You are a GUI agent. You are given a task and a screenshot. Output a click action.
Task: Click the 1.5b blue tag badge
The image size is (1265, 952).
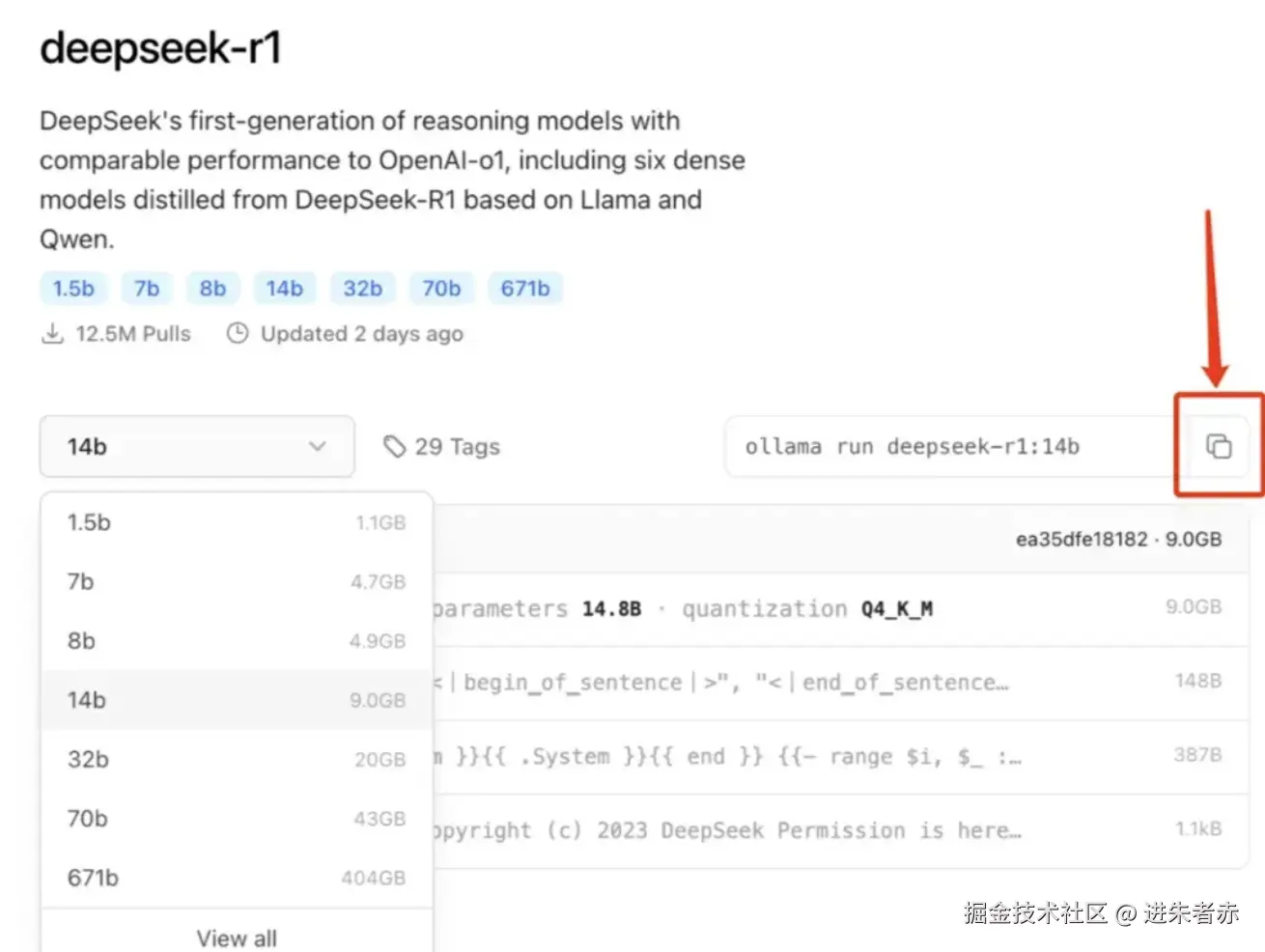pyautogui.click(x=73, y=289)
